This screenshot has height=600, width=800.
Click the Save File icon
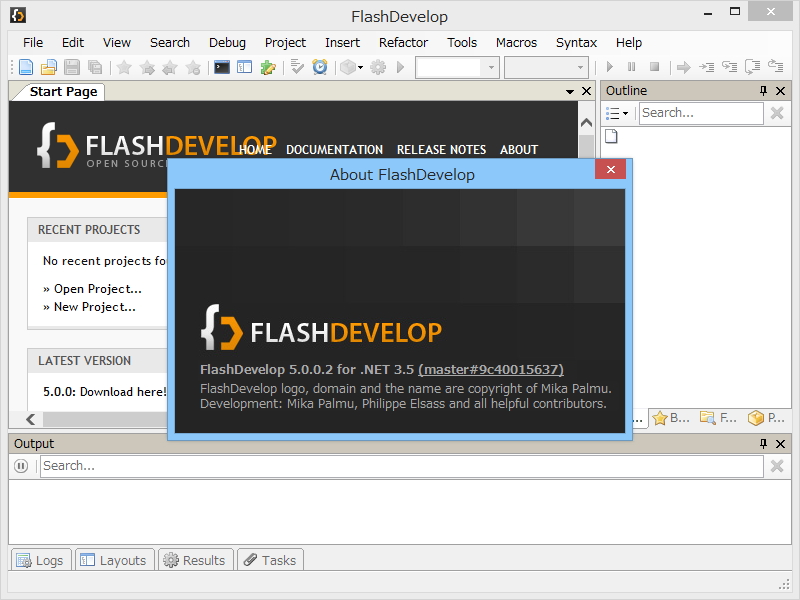tap(71, 67)
